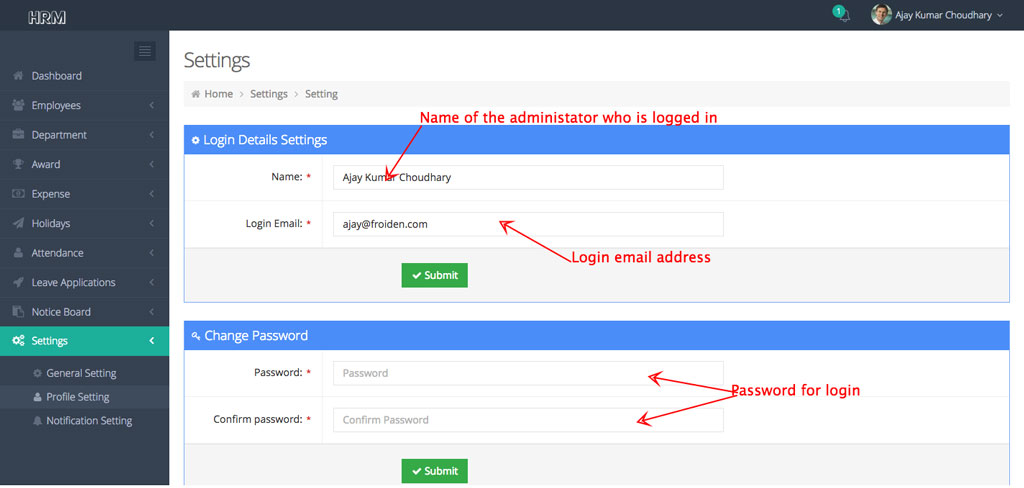Image resolution: width=1024 pixels, height=488 pixels.
Task: Click the Leave Applications rocket icon
Action: (x=18, y=282)
